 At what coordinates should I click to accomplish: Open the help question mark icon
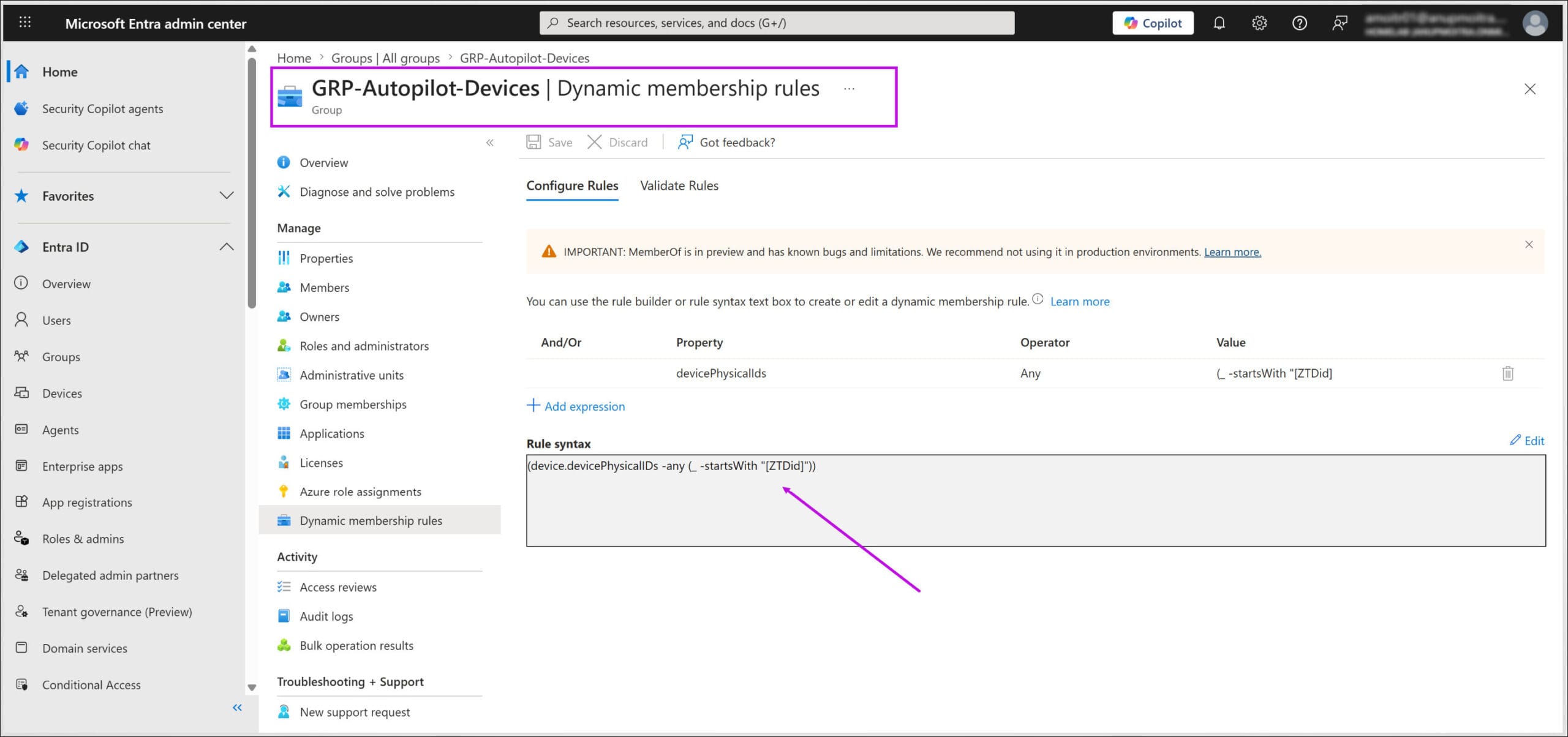point(1299,23)
